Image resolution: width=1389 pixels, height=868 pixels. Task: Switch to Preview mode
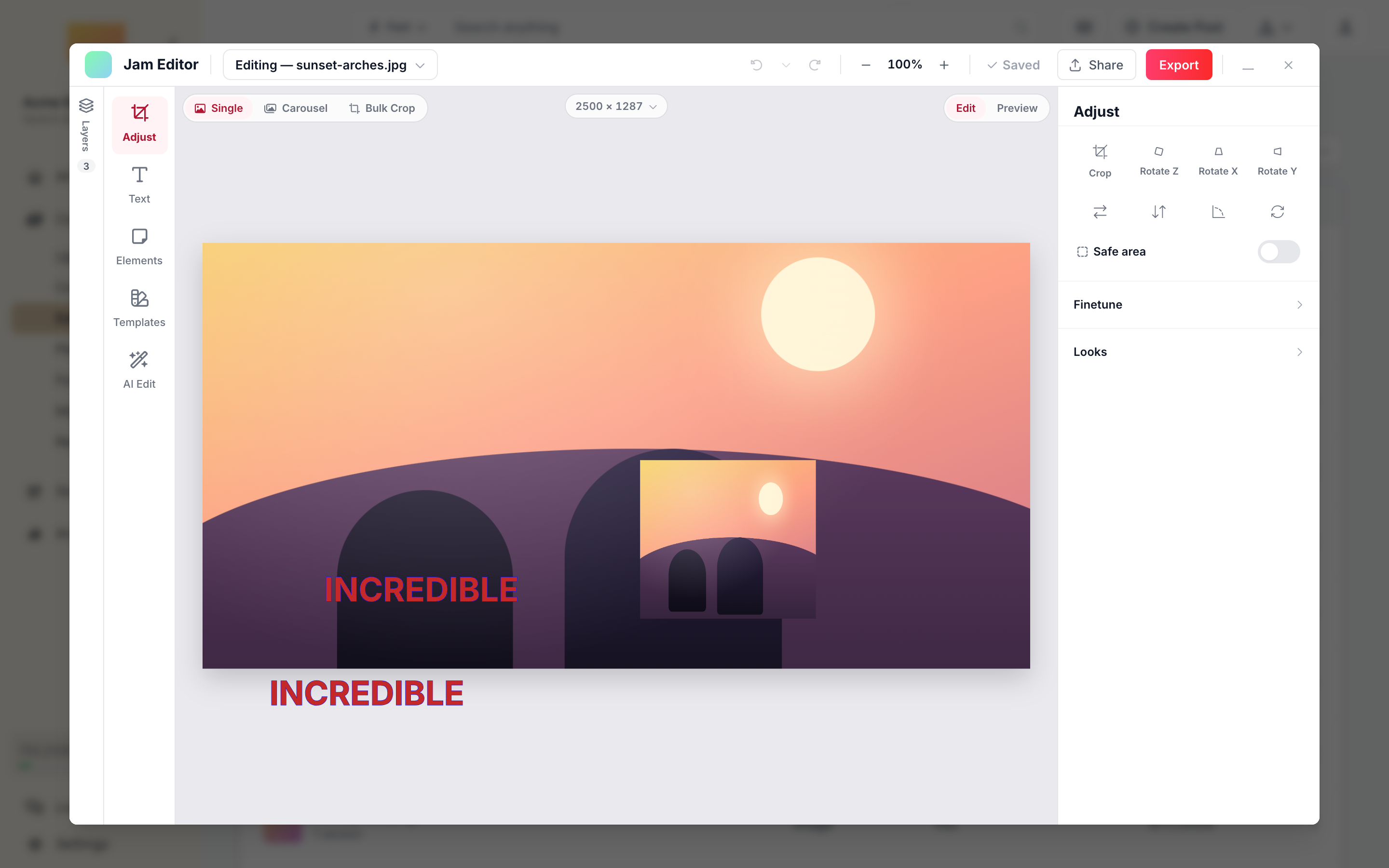tap(1017, 108)
